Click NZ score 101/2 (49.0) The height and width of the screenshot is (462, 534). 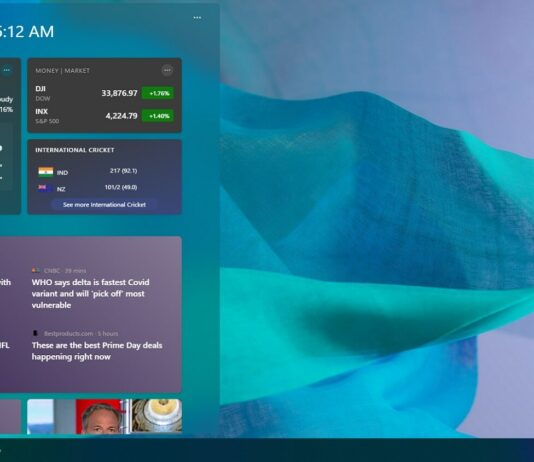tap(121, 188)
